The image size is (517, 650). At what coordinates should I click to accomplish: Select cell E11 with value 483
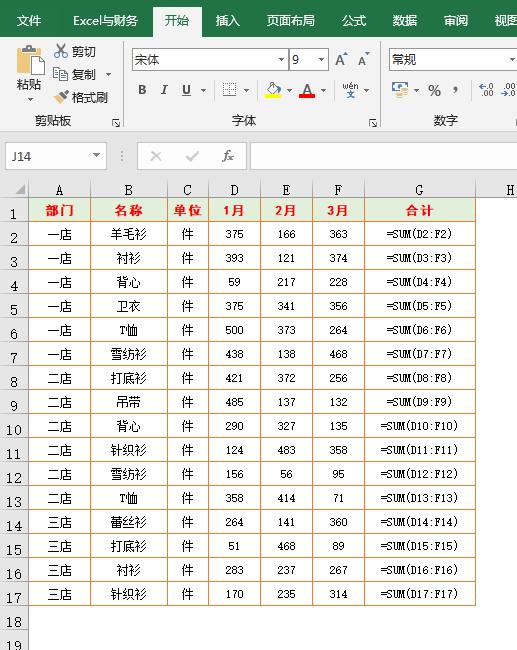tap(286, 450)
